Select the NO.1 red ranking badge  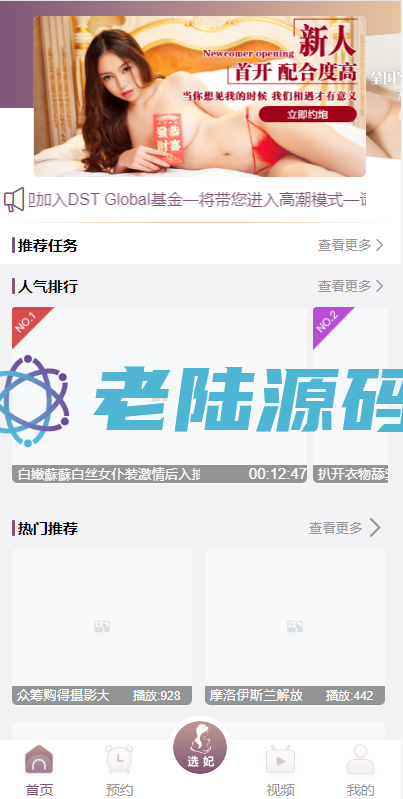click(30, 324)
